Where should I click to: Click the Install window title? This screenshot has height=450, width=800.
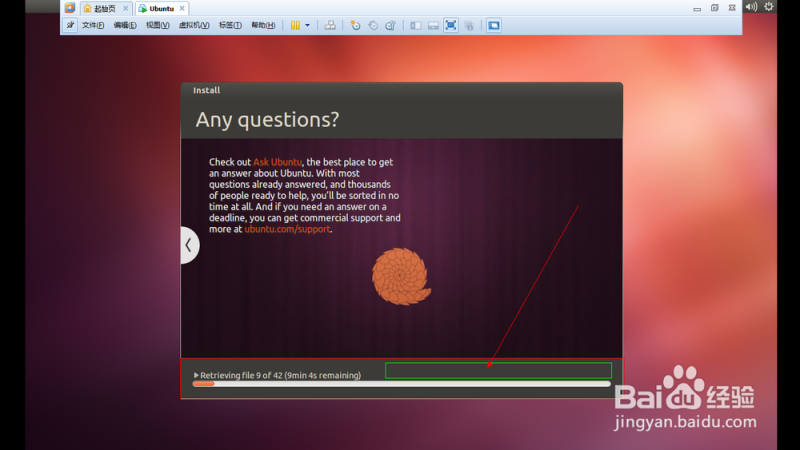[207, 90]
